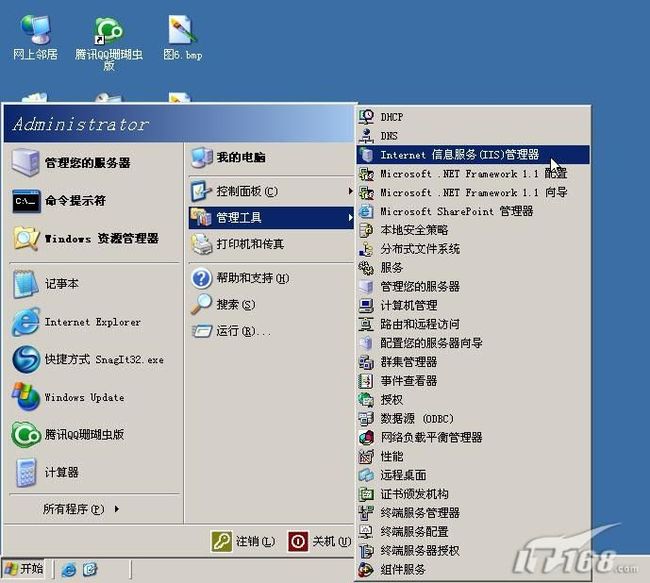
Task: Open 管理您的服务器 in the pinned programs list
Action: (x=95, y=163)
